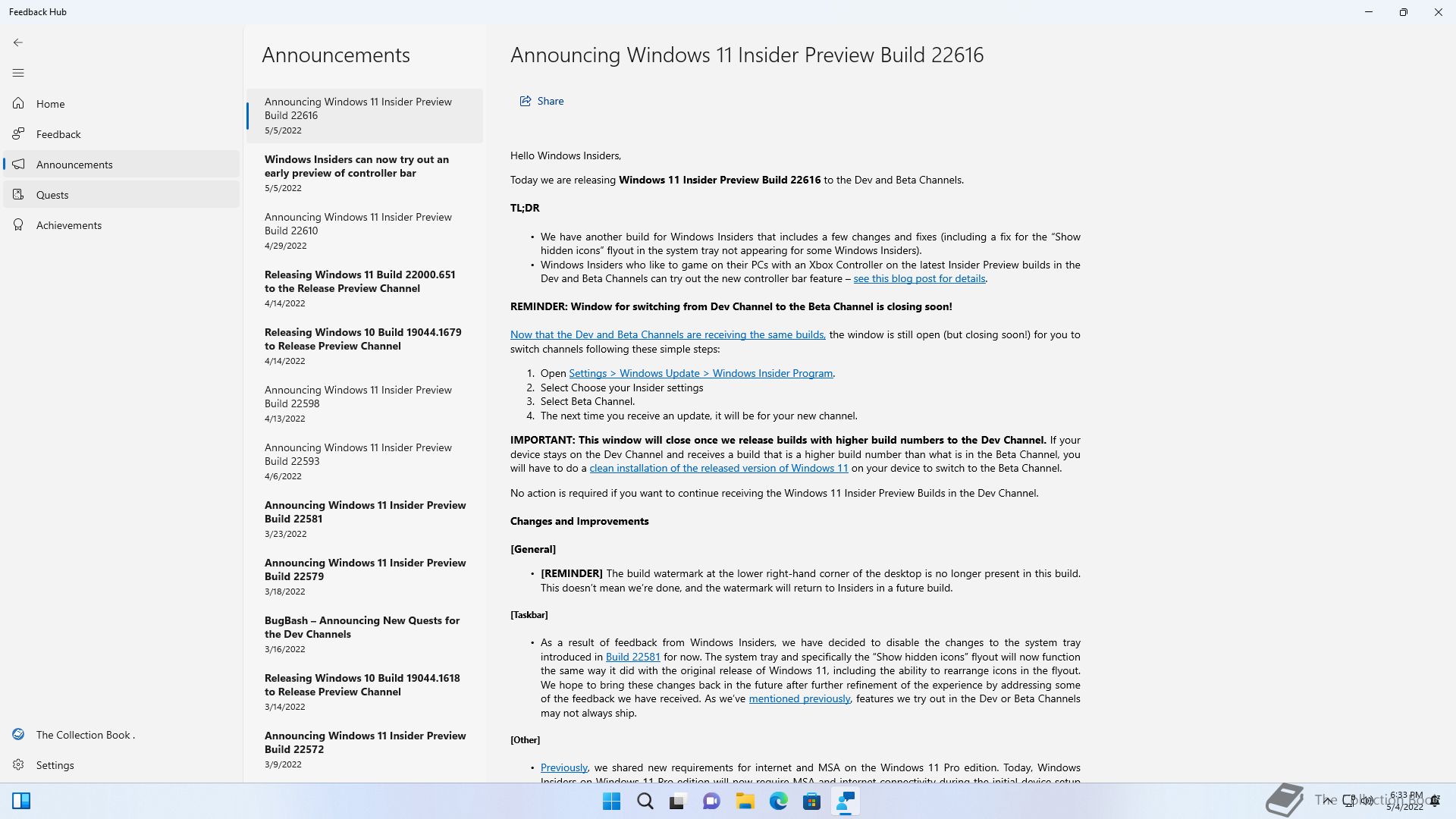Open the Build 22581 link
The height and width of the screenshot is (819, 1456).
click(632, 657)
